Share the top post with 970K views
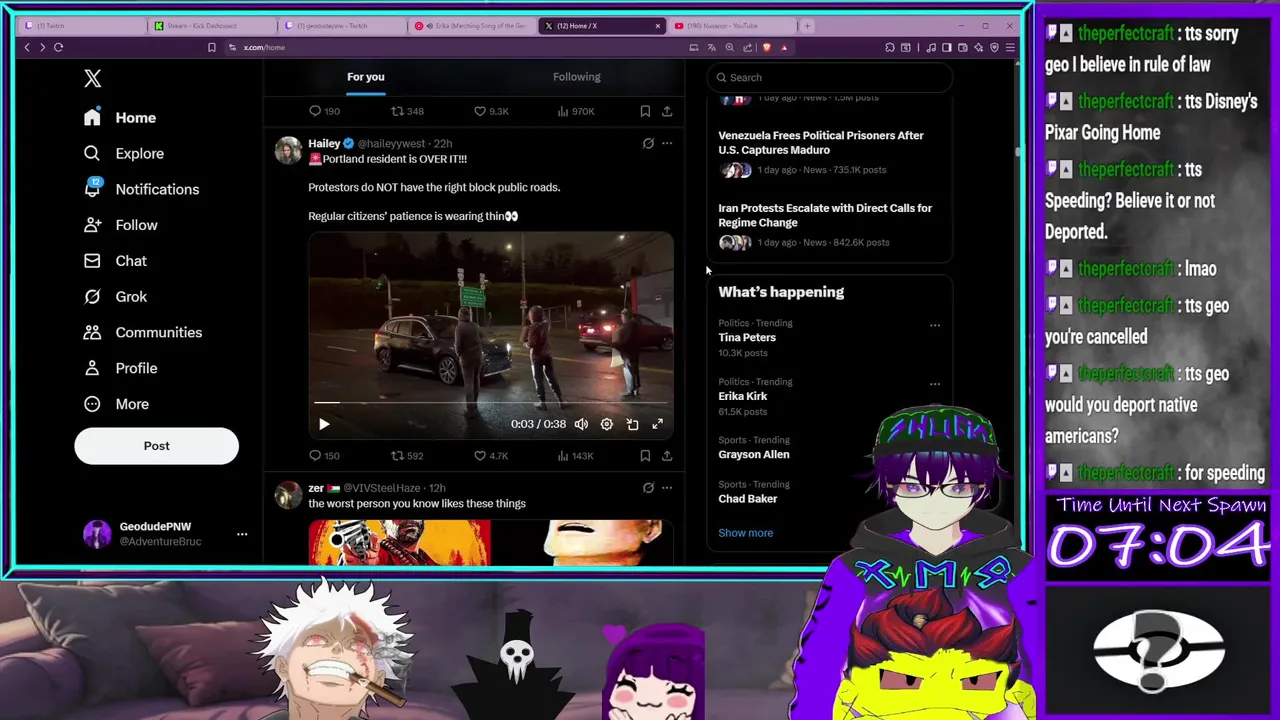 click(667, 111)
